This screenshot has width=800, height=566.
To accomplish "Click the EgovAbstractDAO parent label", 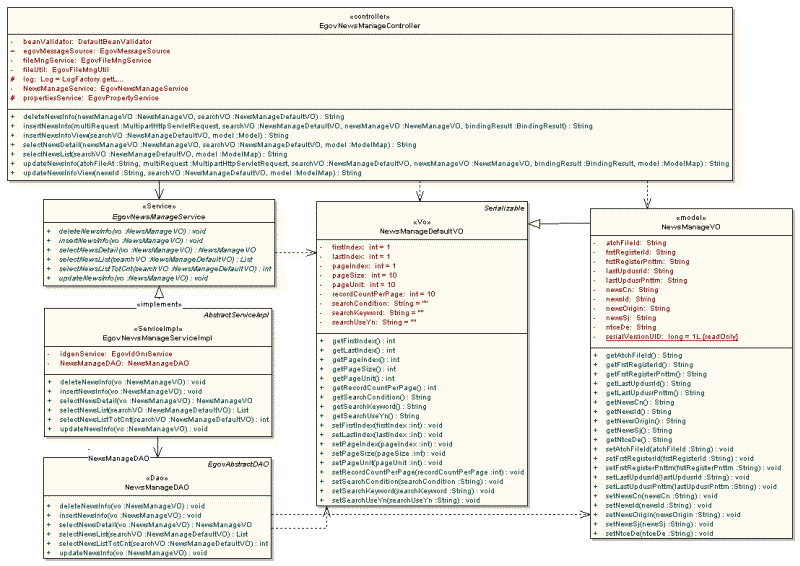I will pos(239,465).
